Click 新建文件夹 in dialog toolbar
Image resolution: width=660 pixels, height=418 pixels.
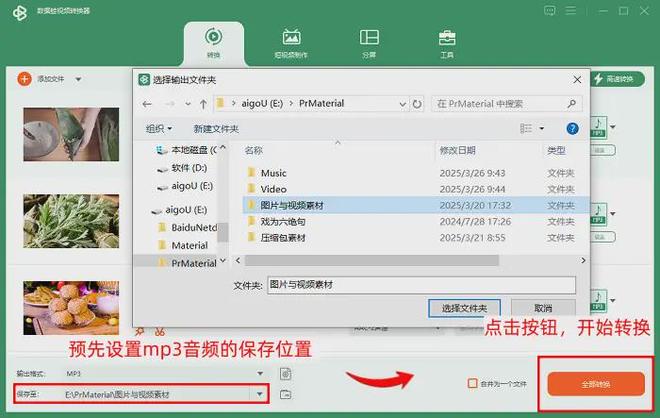(x=216, y=129)
